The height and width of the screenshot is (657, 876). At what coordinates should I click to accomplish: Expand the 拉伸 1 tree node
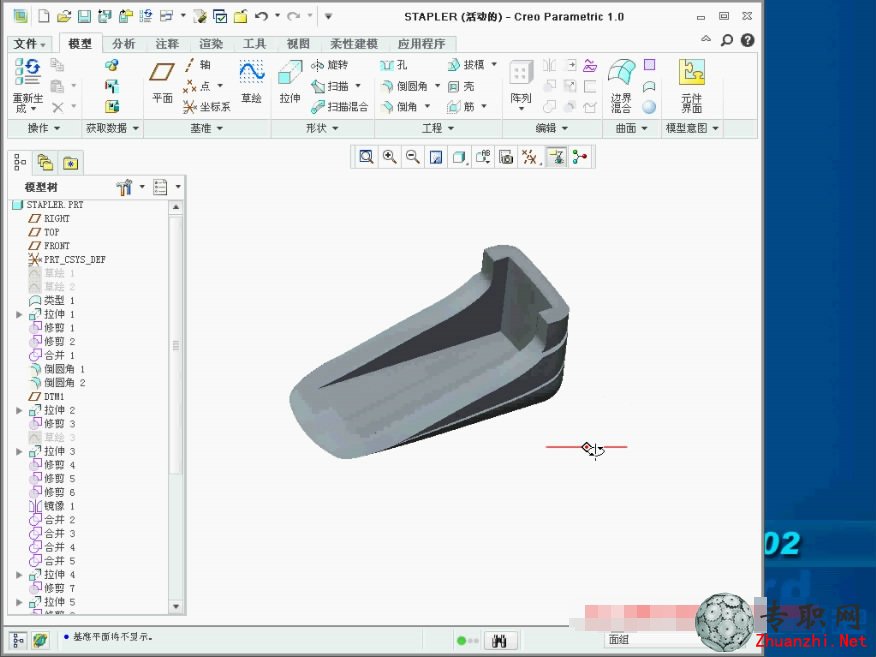[20, 315]
